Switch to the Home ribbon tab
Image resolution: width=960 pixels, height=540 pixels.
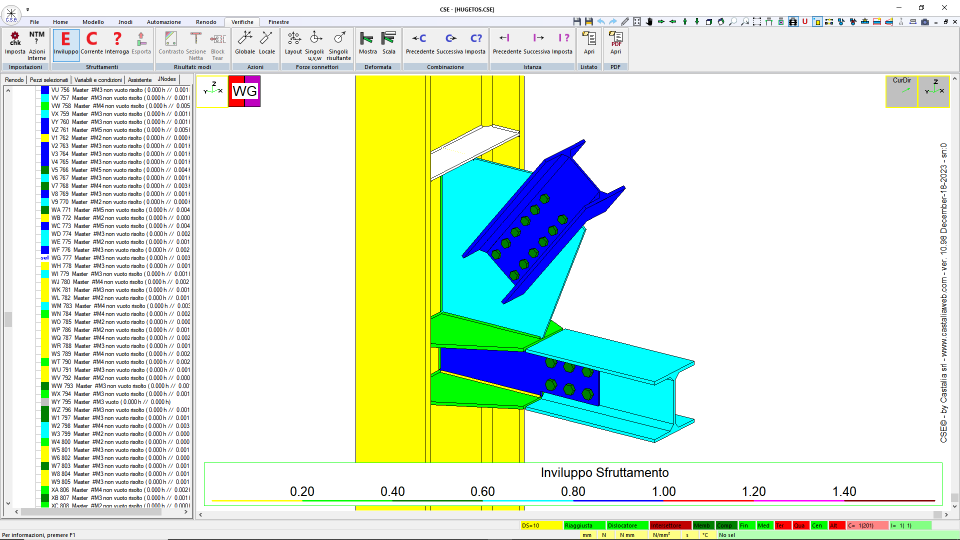coord(60,22)
